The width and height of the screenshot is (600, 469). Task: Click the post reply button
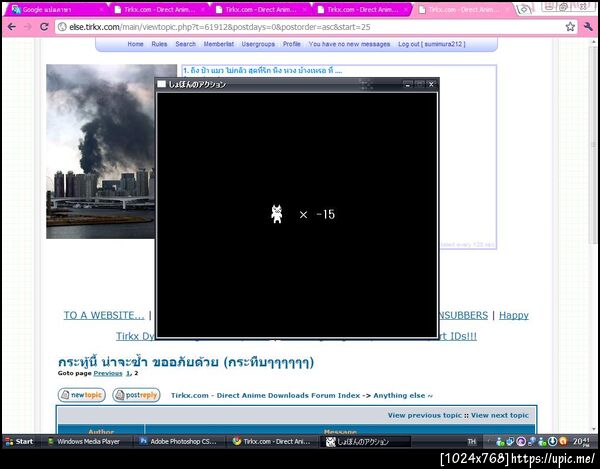[x=136, y=395]
